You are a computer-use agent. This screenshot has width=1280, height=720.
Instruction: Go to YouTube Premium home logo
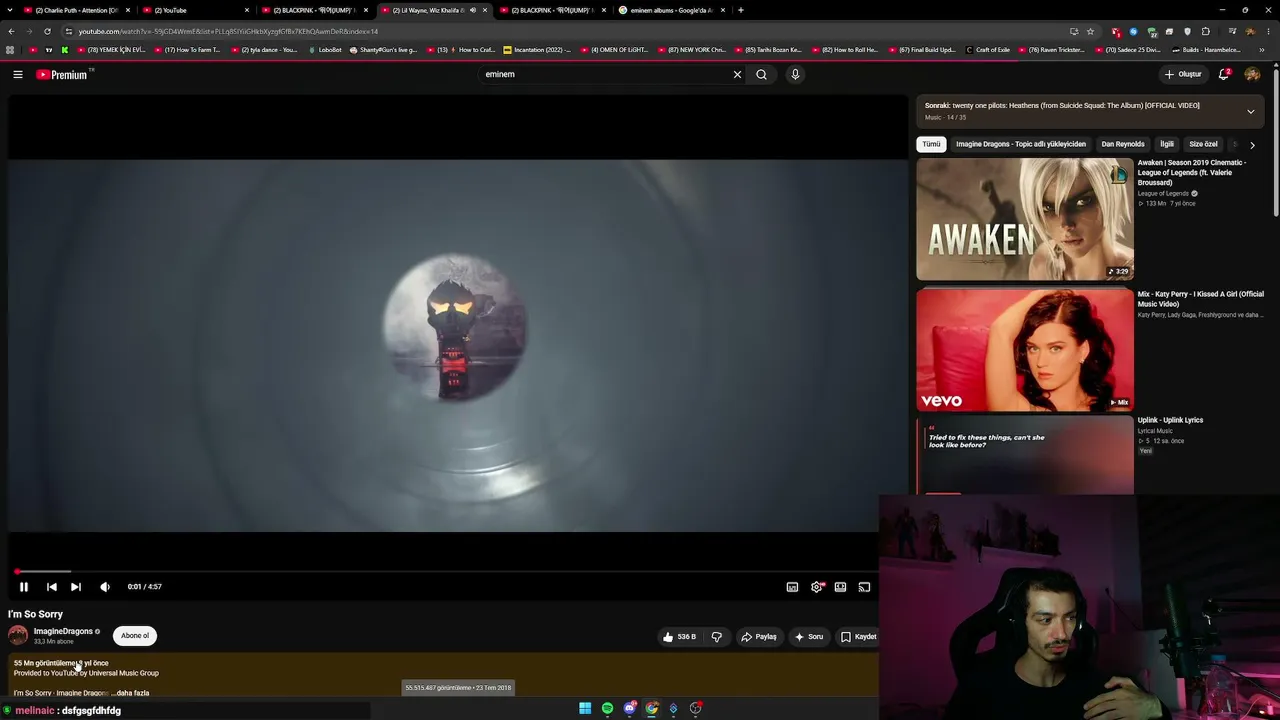tap(62, 74)
